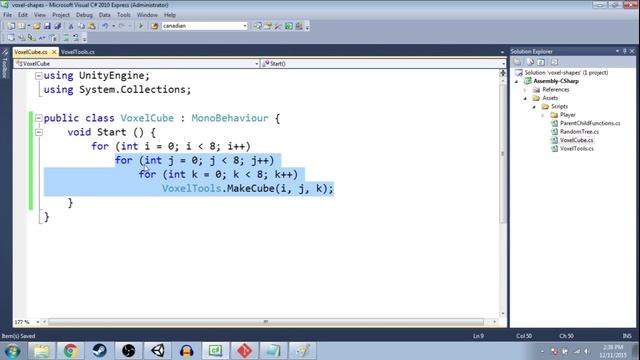
Task: Click MonoBehaviour in the class declaration
Action: click(230, 118)
